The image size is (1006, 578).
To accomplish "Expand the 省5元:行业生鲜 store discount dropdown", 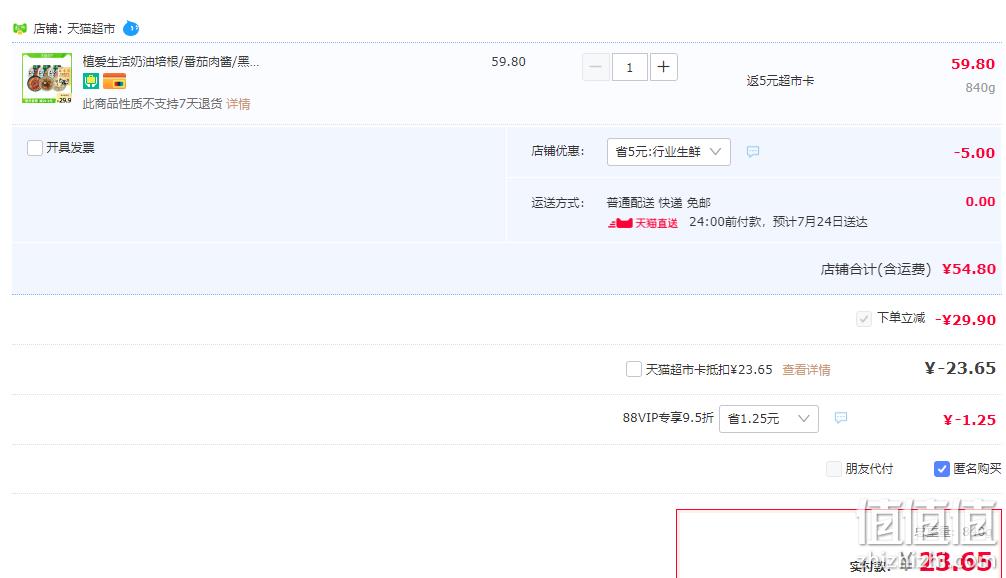I will [669, 152].
